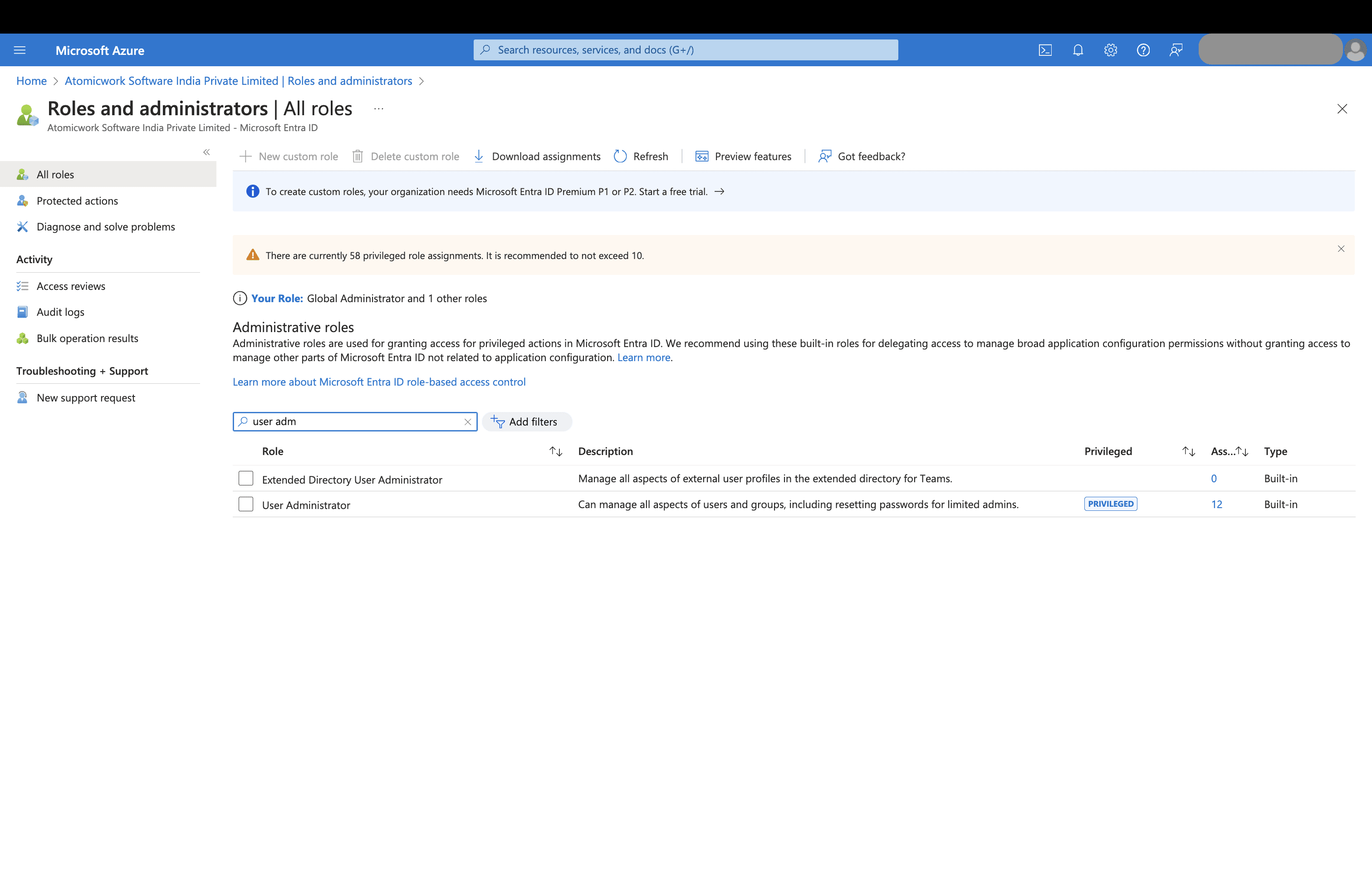The height and width of the screenshot is (891, 1372).
Task: Click the Add filters button
Action: point(527,422)
